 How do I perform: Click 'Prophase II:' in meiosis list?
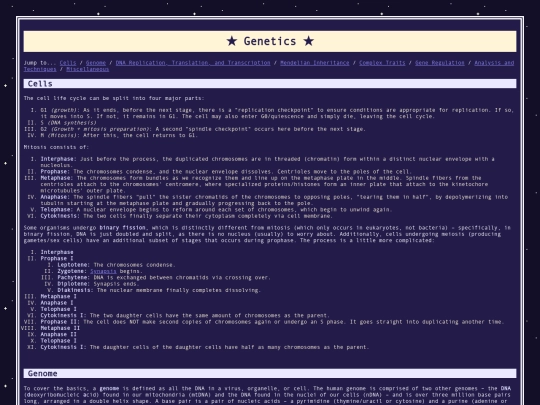[60, 322]
